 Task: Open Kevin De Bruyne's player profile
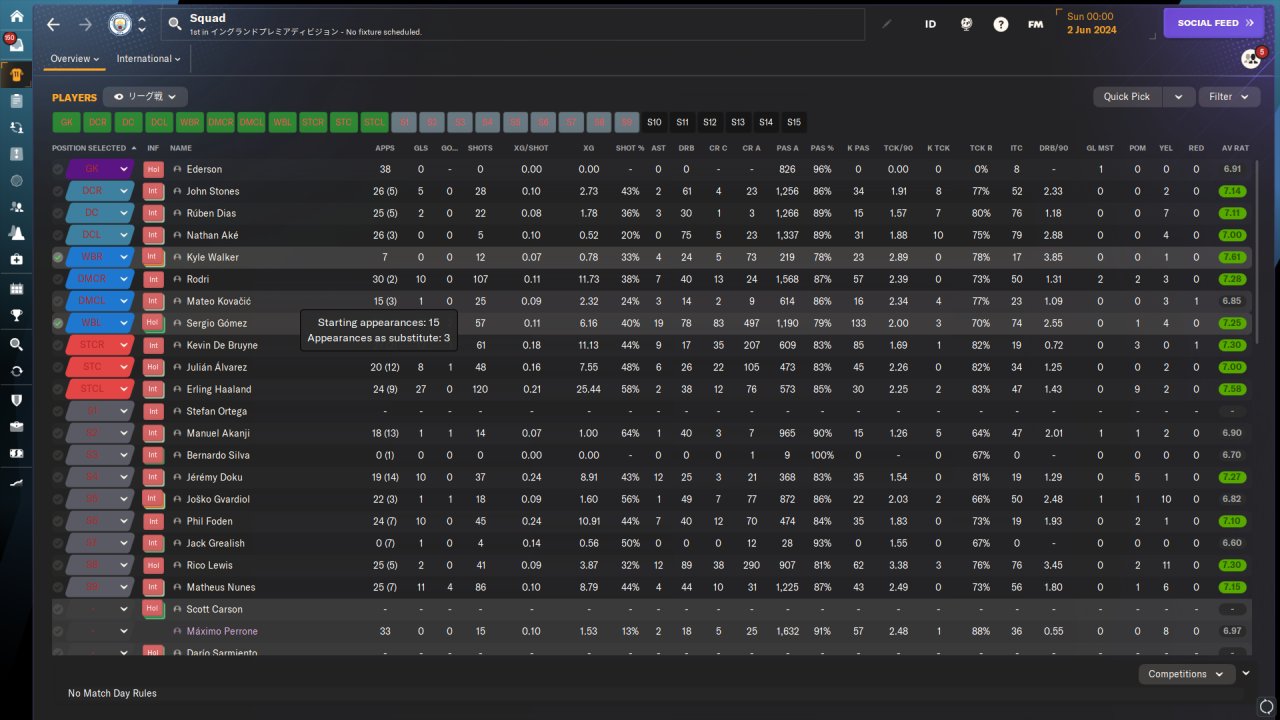pyautogui.click(x=222, y=345)
